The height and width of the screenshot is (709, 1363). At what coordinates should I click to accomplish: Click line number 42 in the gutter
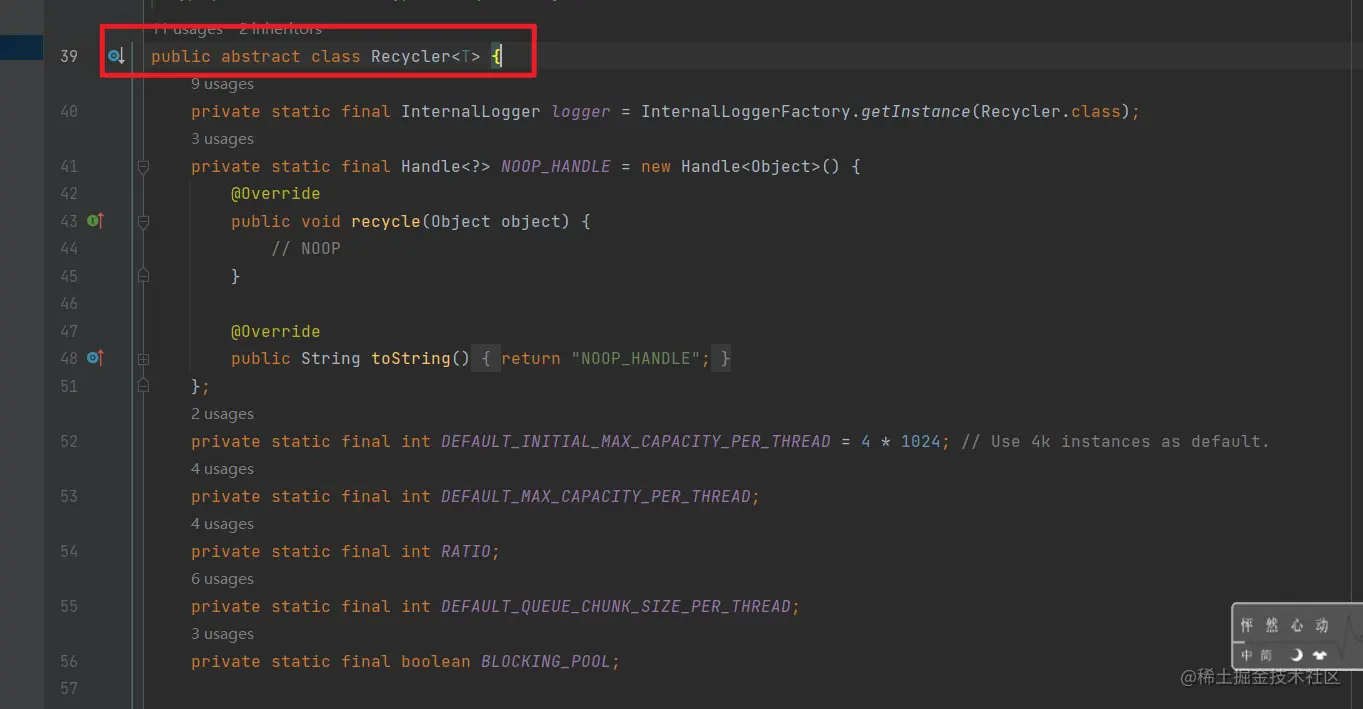[68, 194]
